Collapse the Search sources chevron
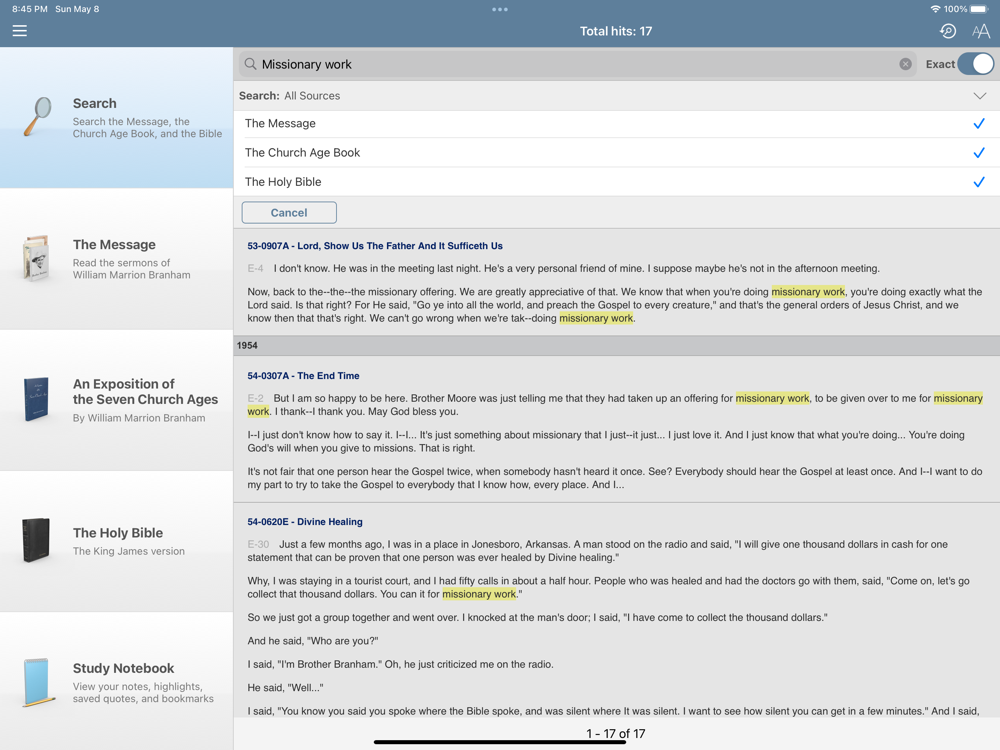The image size is (1000, 750). click(980, 96)
